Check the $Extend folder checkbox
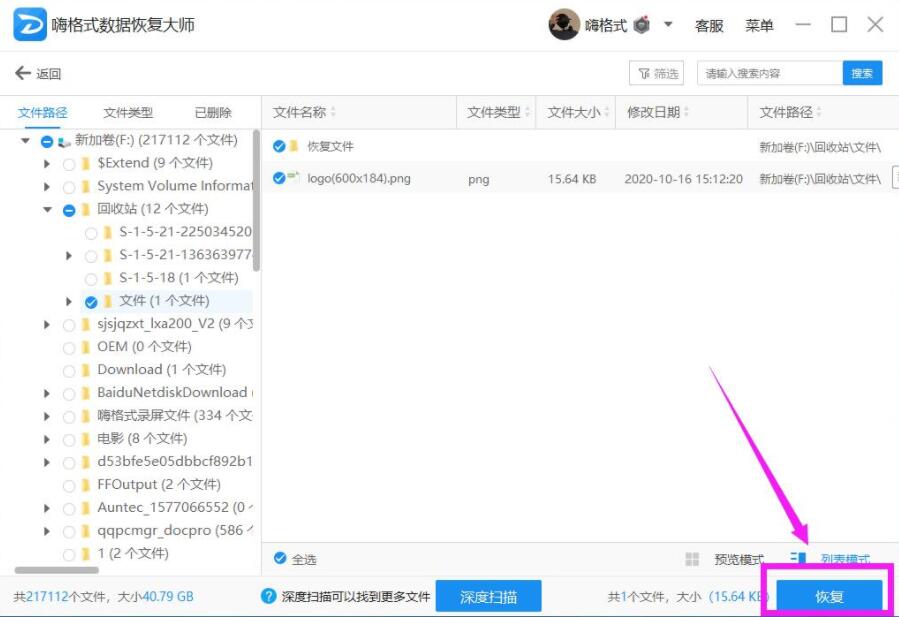Screen dimensions: 899x617 (69, 165)
